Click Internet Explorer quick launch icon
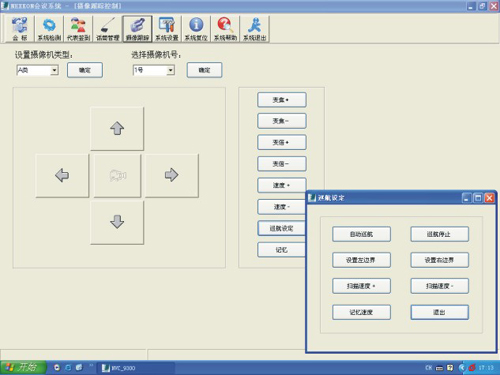 [x=68, y=368]
